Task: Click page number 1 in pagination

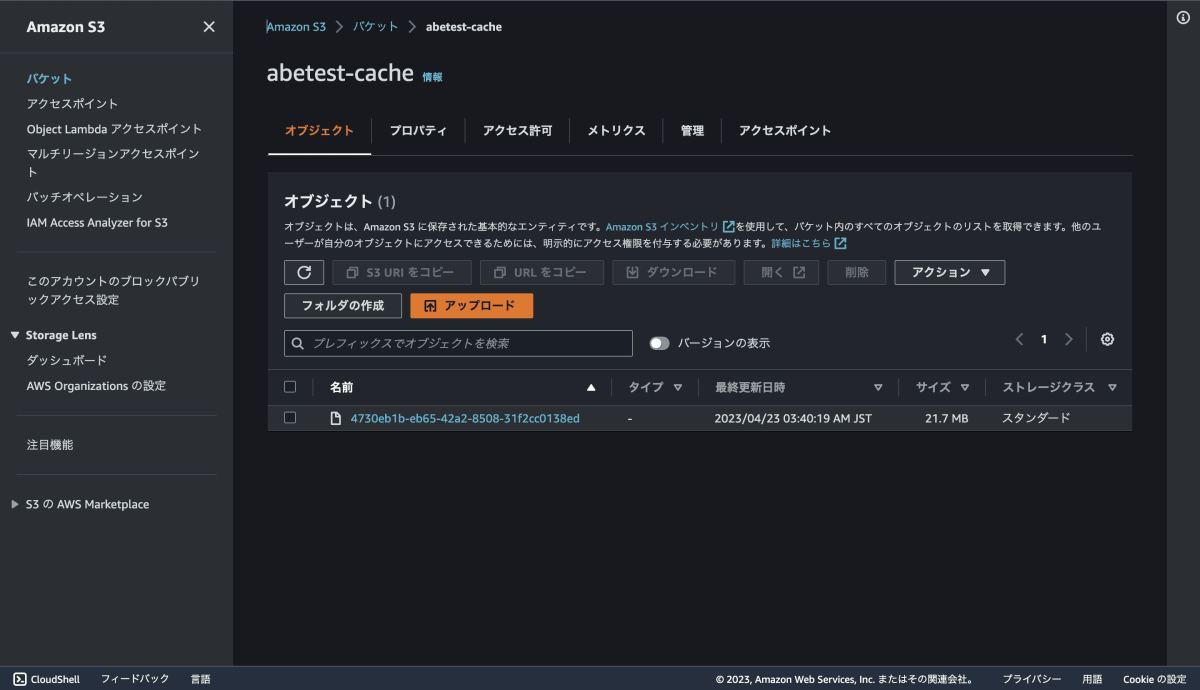Action: [x=1044, y=339]
